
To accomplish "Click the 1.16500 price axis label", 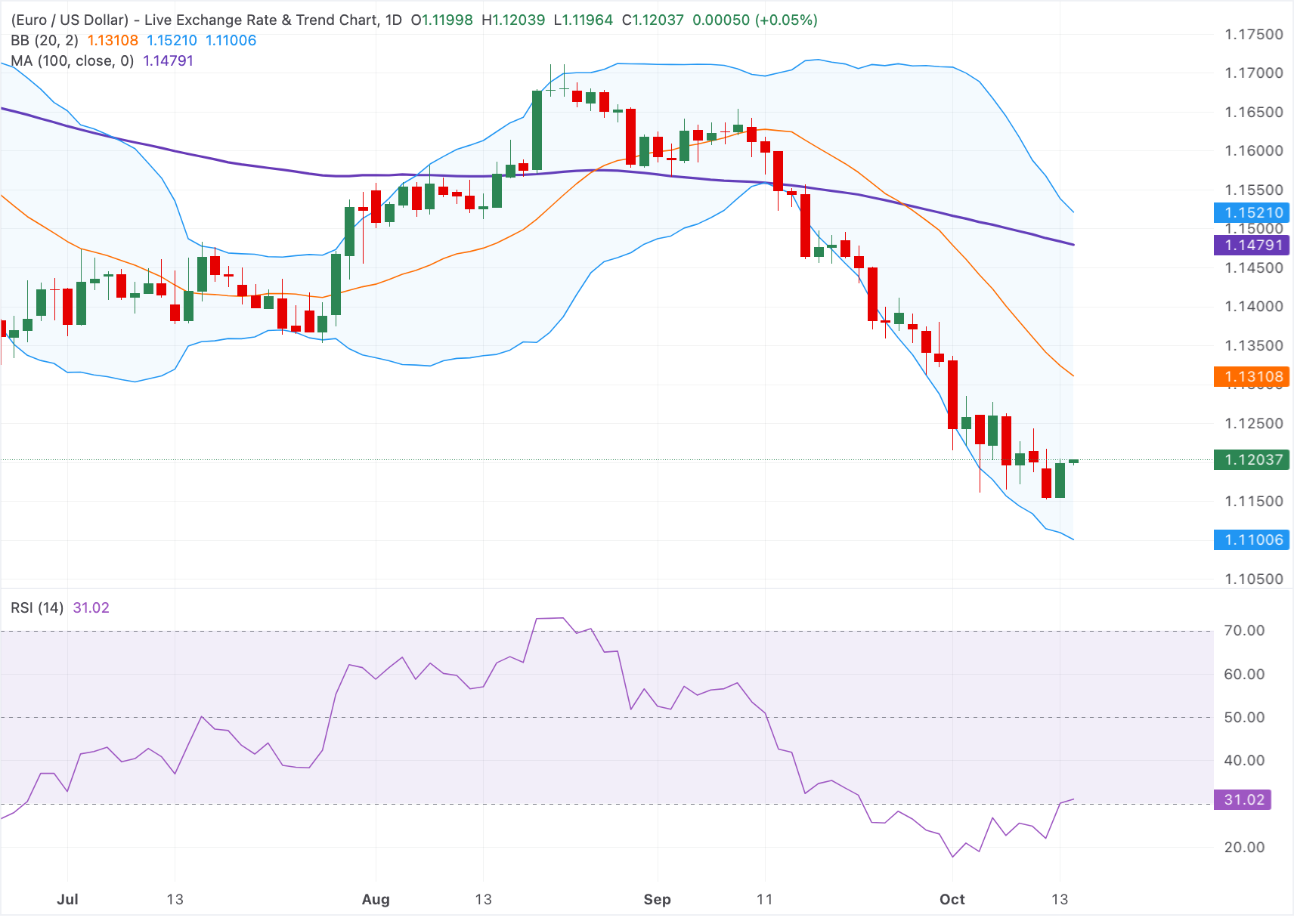I will (1254, 113).
